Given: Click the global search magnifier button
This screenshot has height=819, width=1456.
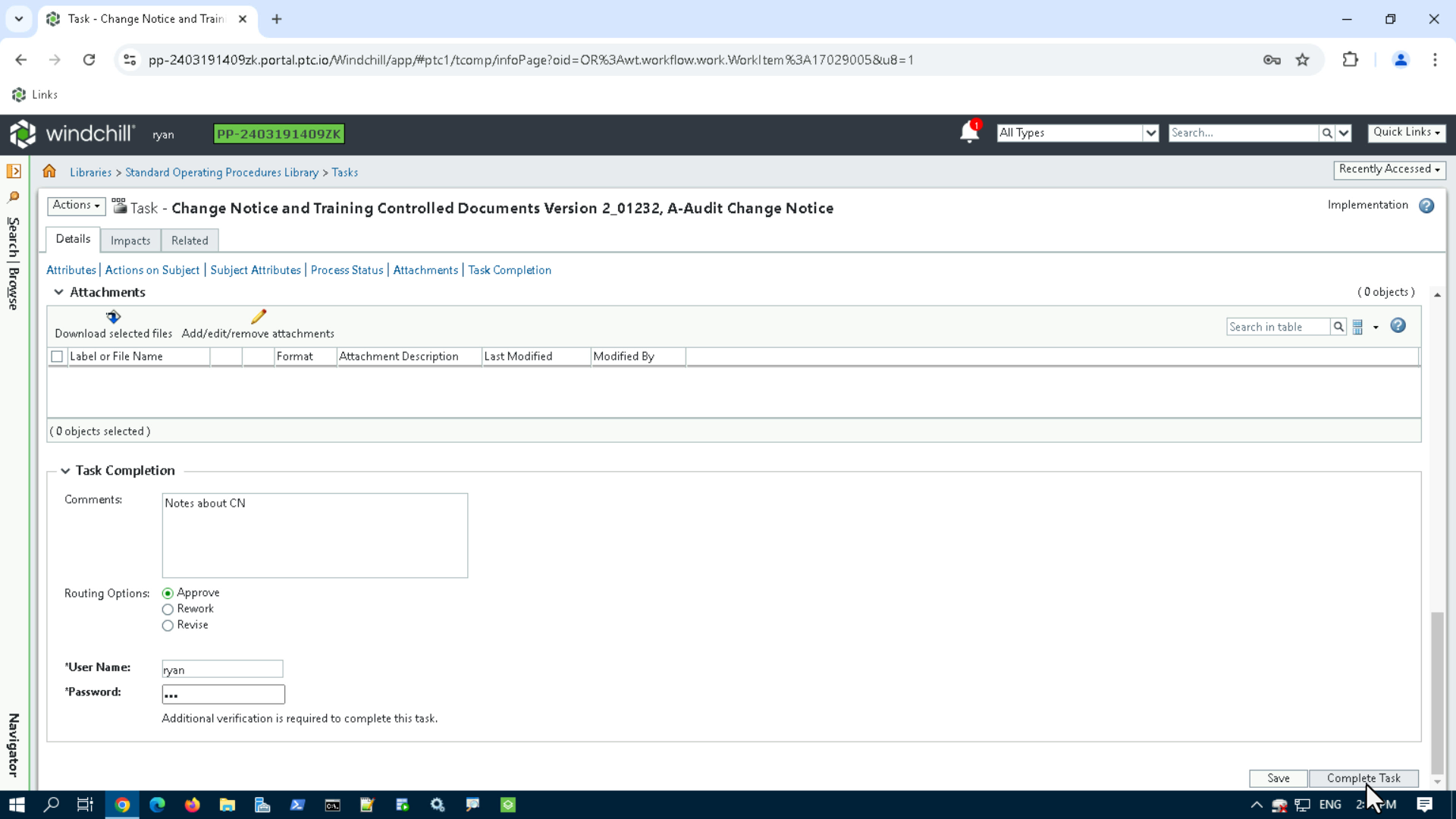Looking at the screenshot, I should pos(1327,133).
